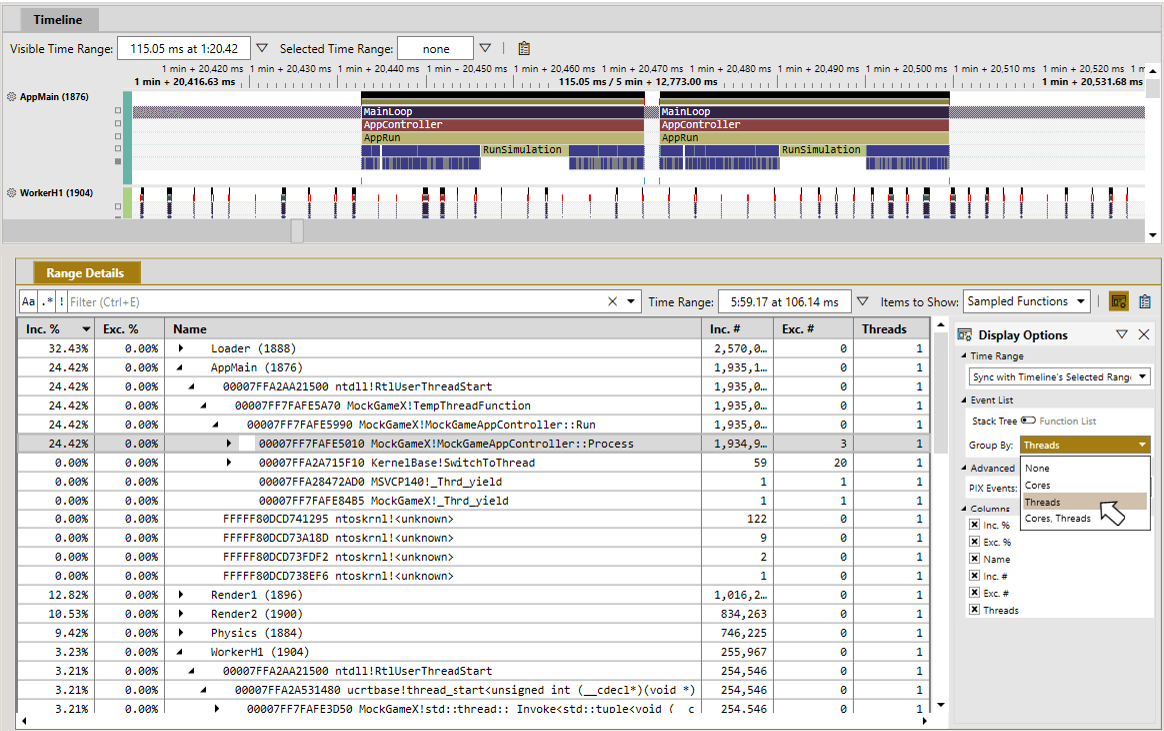The width and height of the screenshot is (1164, 731).
Task: Sort by the Inc. % column header
Action: (56, 329)
